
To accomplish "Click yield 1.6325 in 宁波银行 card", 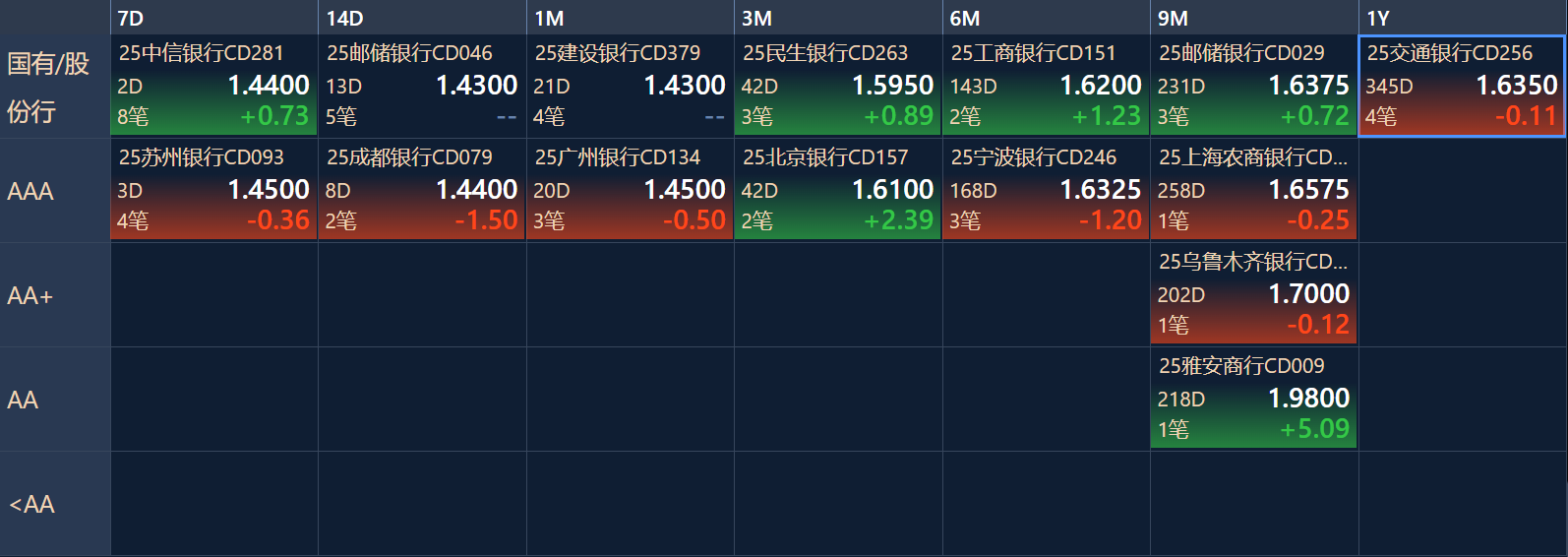I will 1101,190.
